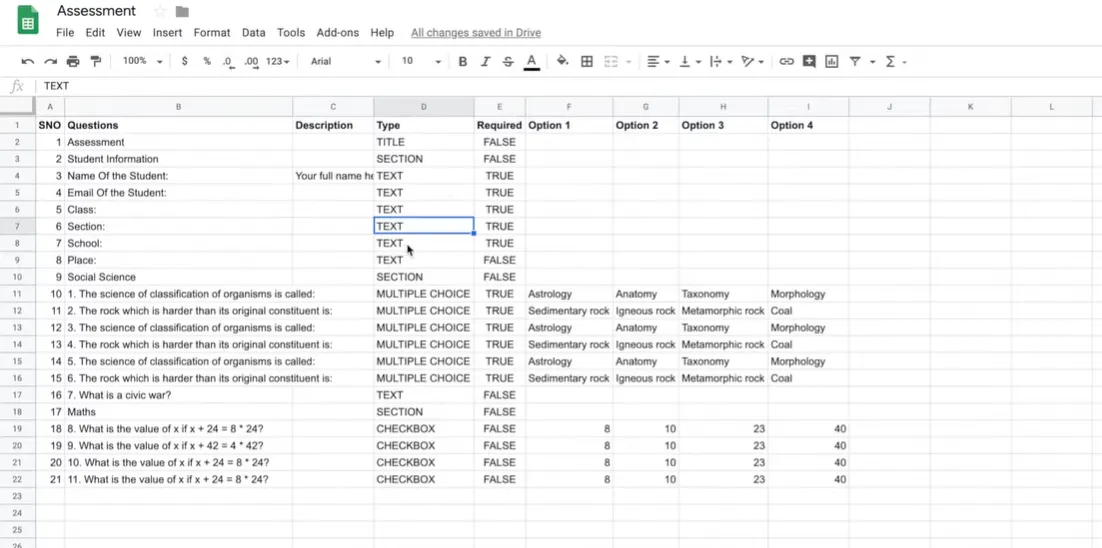
Task: Open the font size dropdown
Action: tap(420, 62)
